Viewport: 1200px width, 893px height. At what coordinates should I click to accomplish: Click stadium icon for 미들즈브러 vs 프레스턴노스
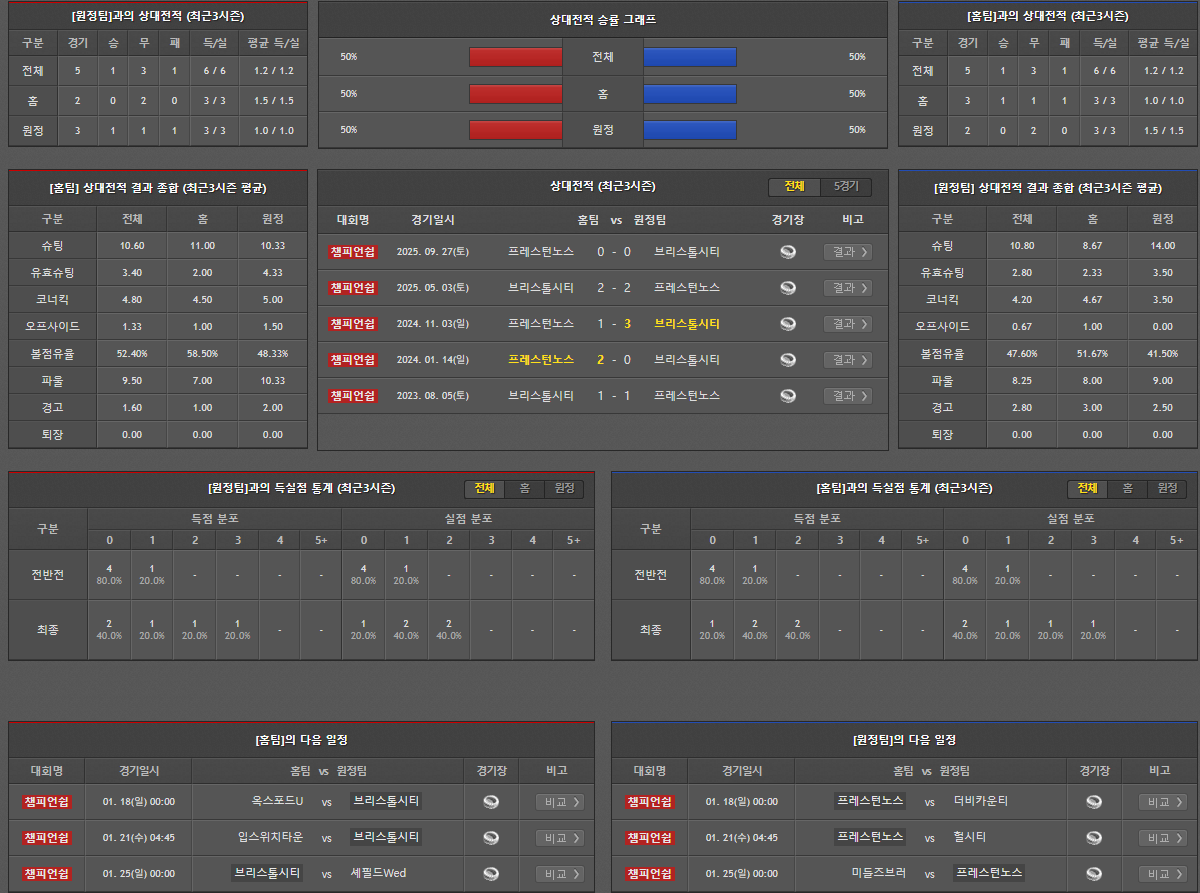tap(1094, 874)
